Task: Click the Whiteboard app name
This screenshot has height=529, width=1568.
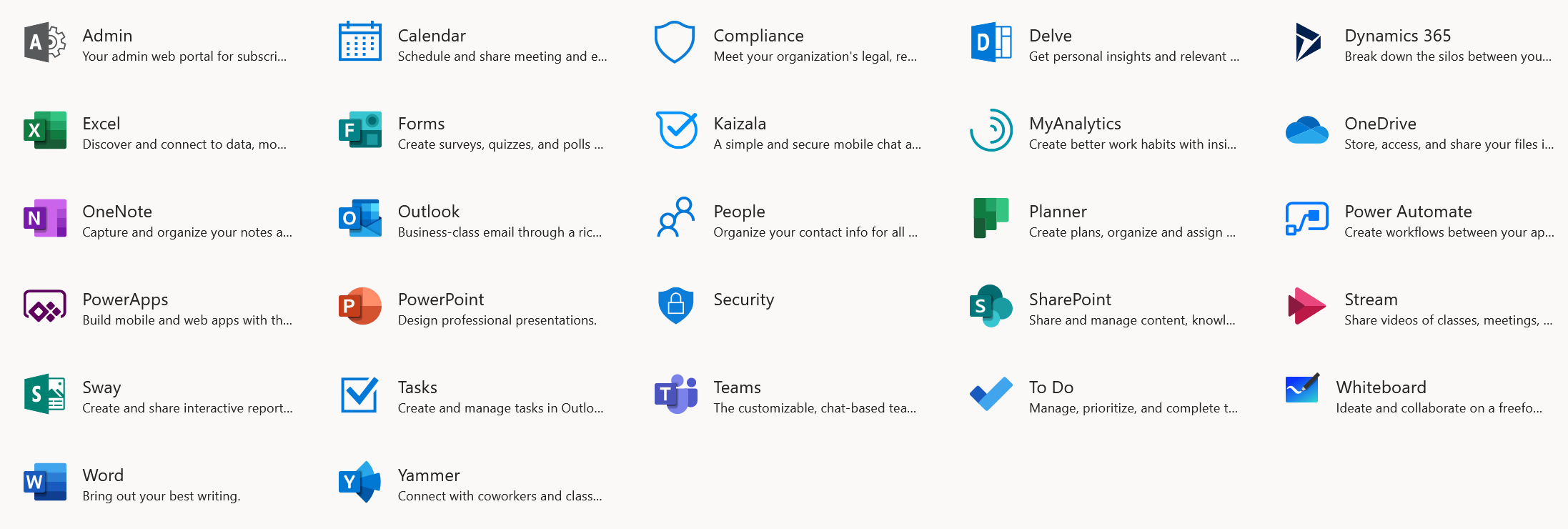Action: click(1381, 387)
